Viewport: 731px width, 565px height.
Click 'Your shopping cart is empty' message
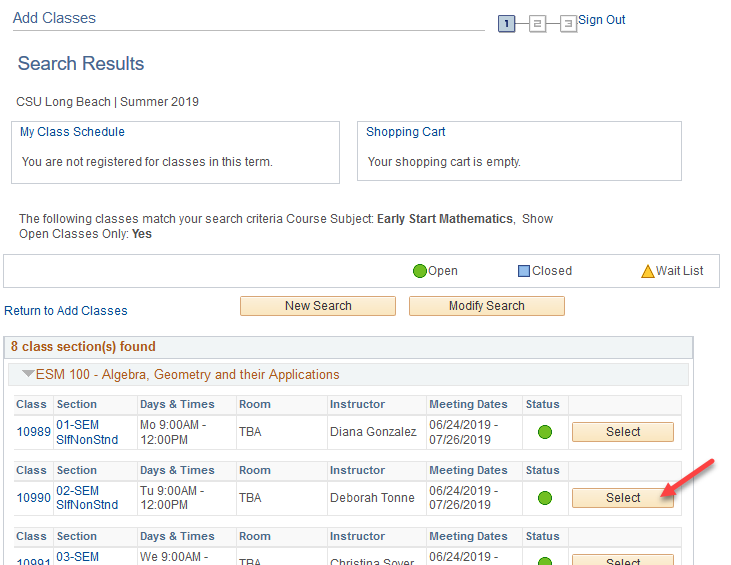click(444, 162)
